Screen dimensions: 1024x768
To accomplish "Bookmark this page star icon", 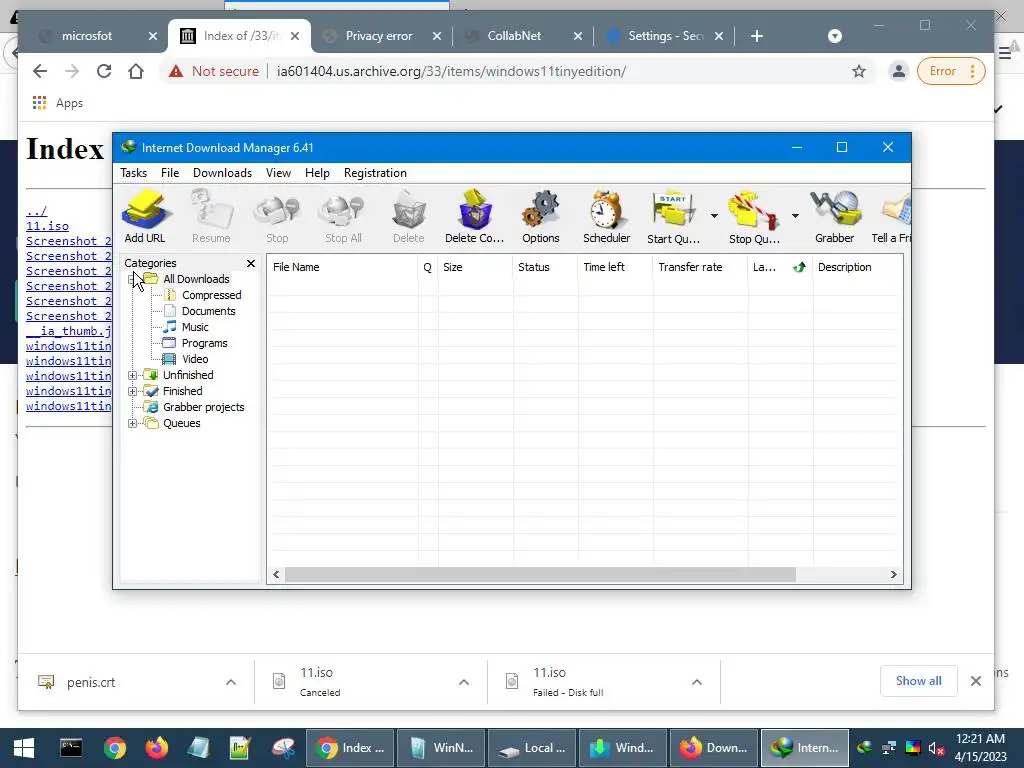I will 859,71.
